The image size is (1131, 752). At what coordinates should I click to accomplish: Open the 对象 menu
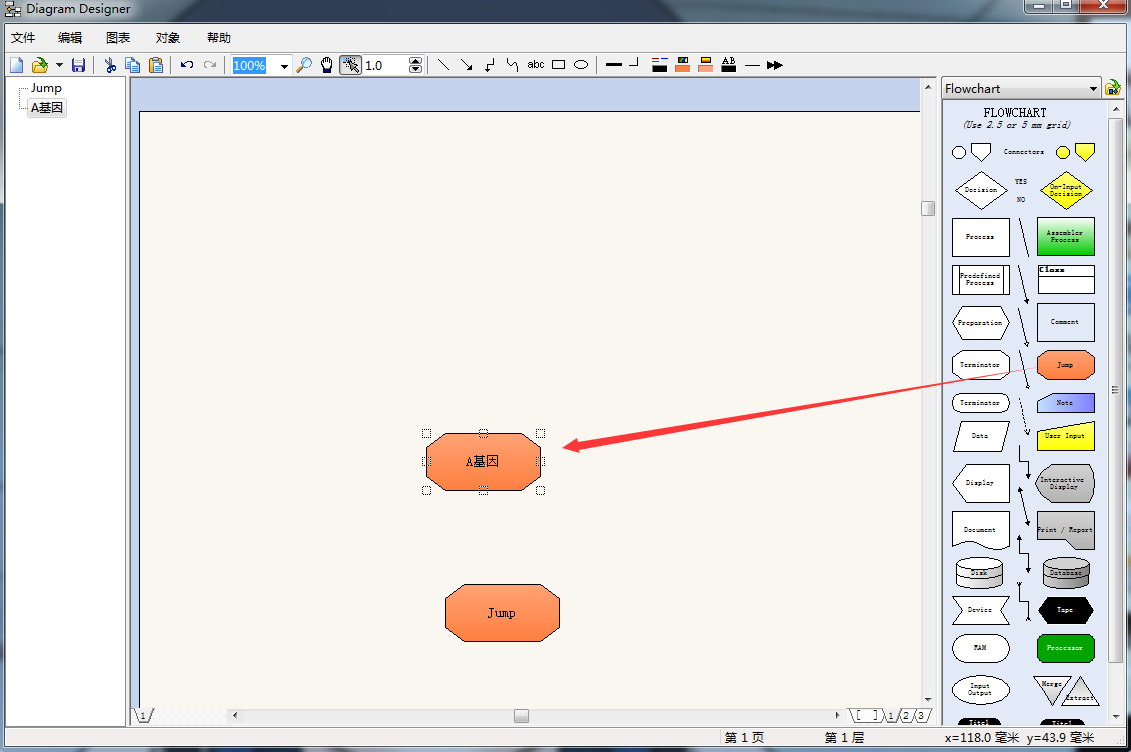click(168, 38)
